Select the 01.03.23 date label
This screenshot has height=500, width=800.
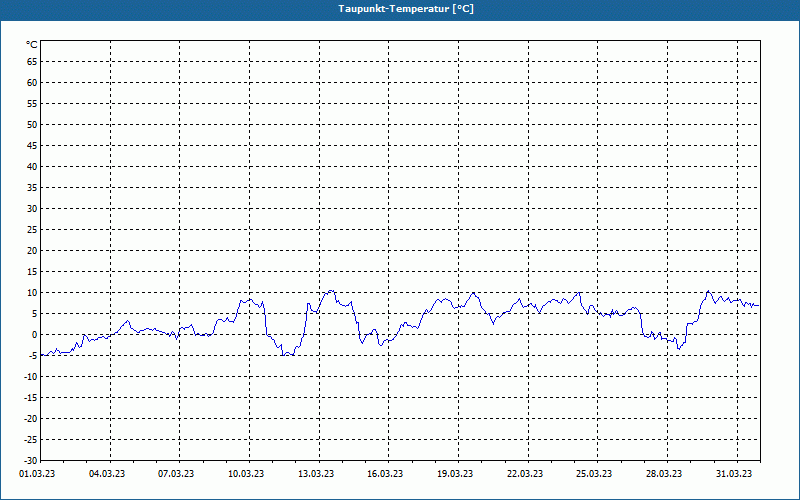click(x=37, y=473)
